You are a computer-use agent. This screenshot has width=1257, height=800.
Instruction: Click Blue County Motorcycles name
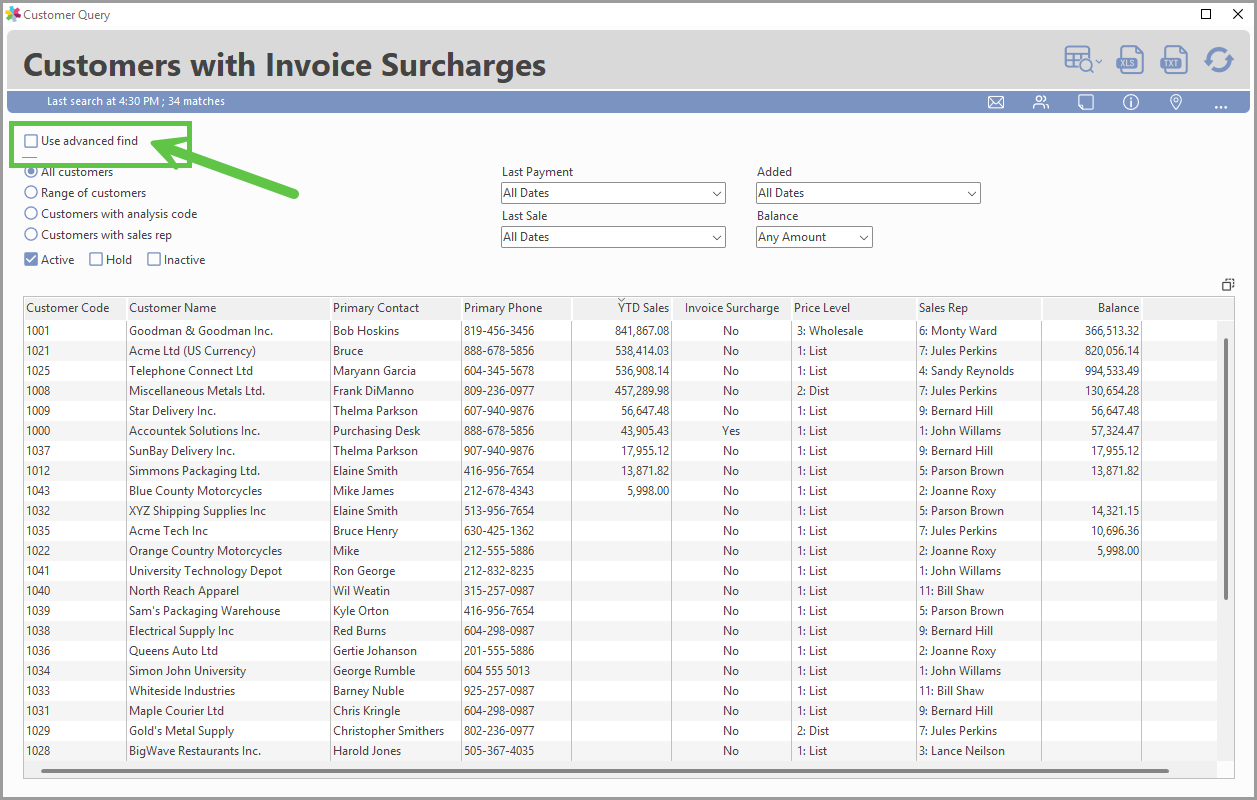[195, 491]
